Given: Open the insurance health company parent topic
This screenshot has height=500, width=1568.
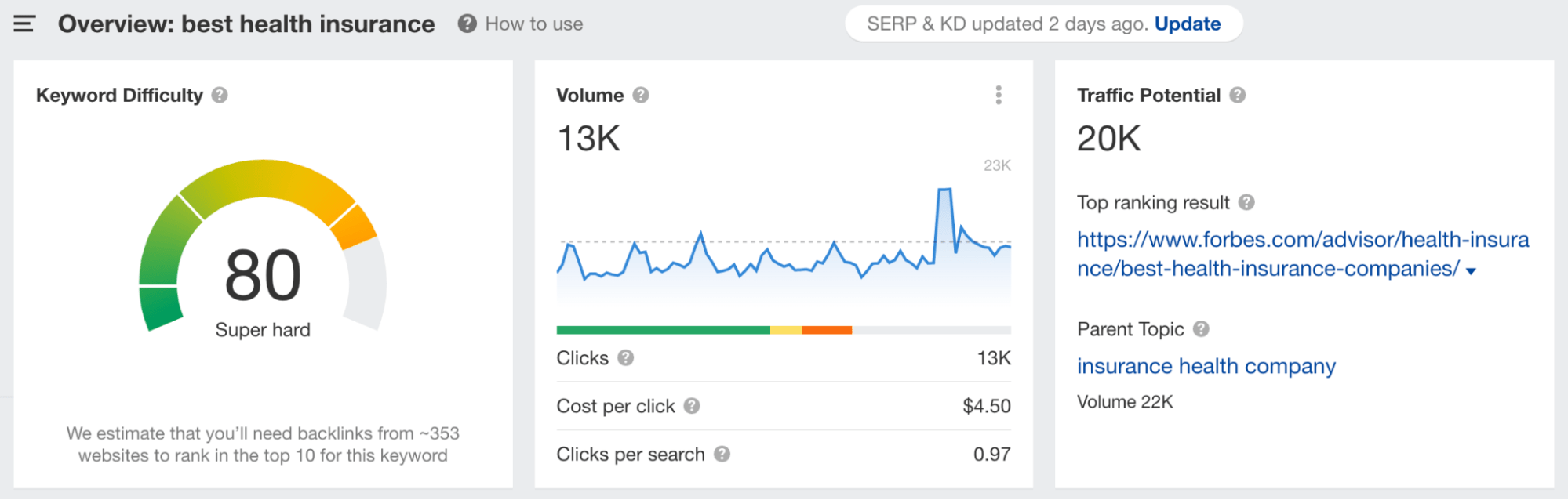Looking at the screenshot, I should tap(1206, 366).
